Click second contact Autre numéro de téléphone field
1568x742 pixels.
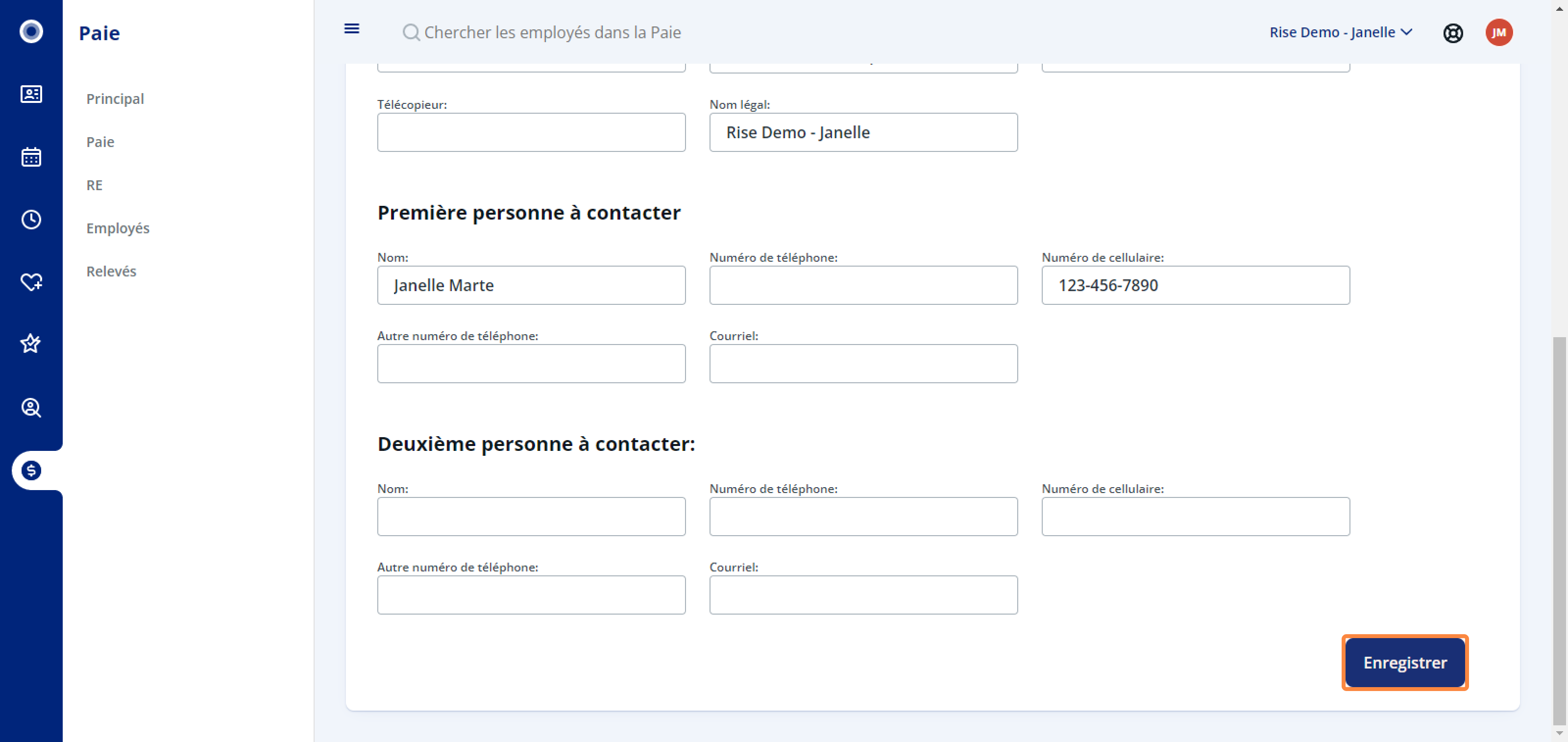531,594
